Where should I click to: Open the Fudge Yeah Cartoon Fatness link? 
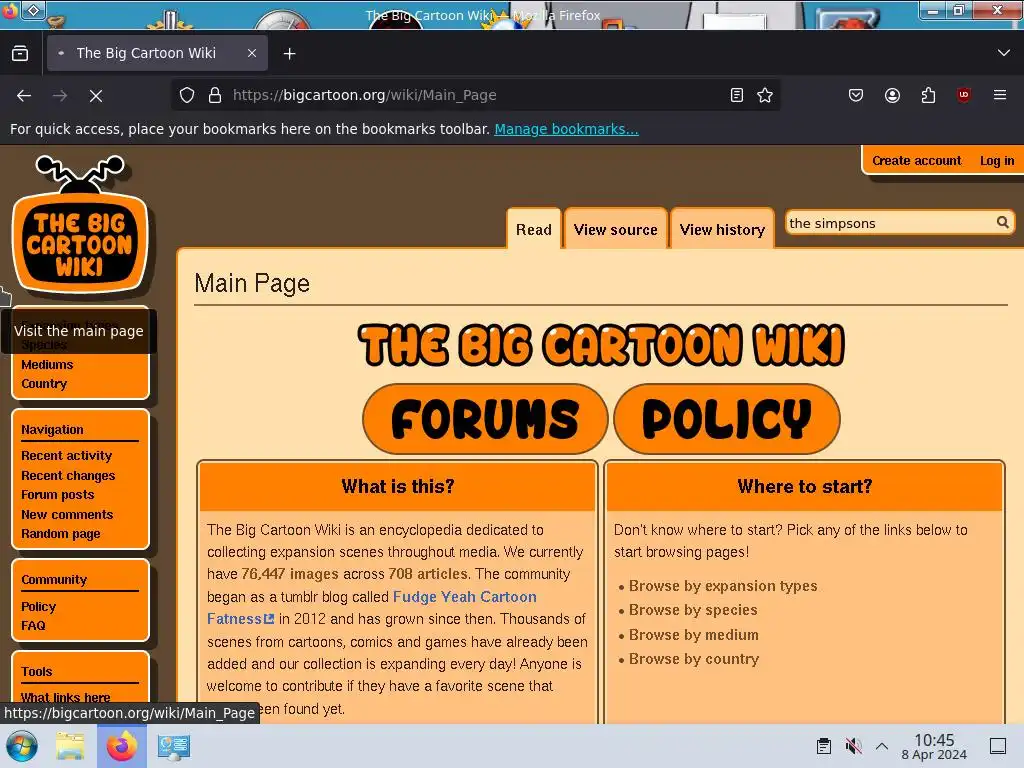point(464,597)
